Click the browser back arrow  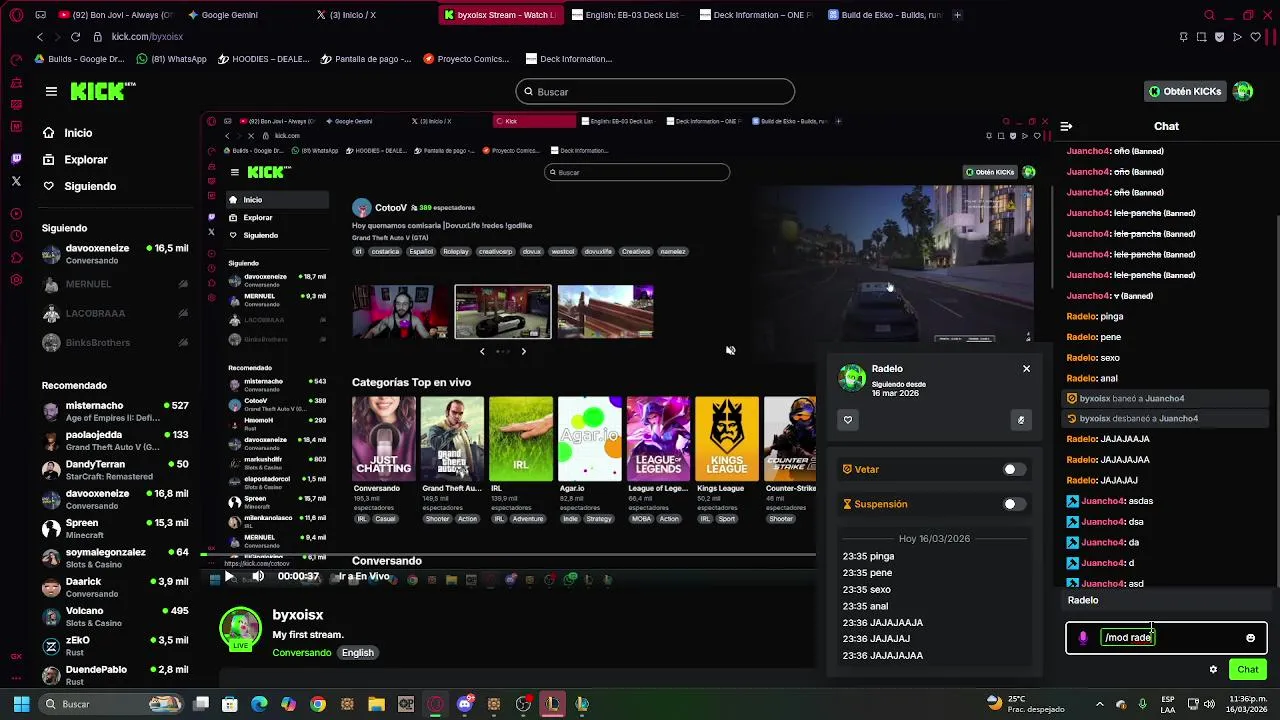40,37
